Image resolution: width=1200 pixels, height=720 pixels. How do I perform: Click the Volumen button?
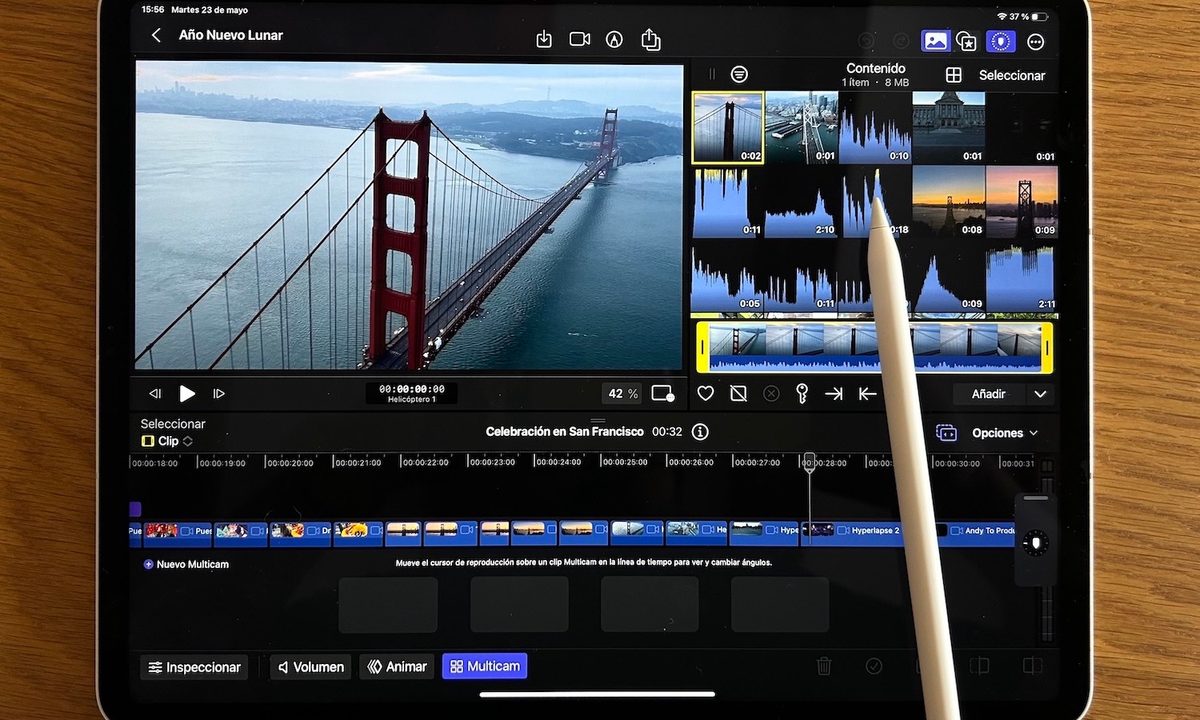point(310,666)
